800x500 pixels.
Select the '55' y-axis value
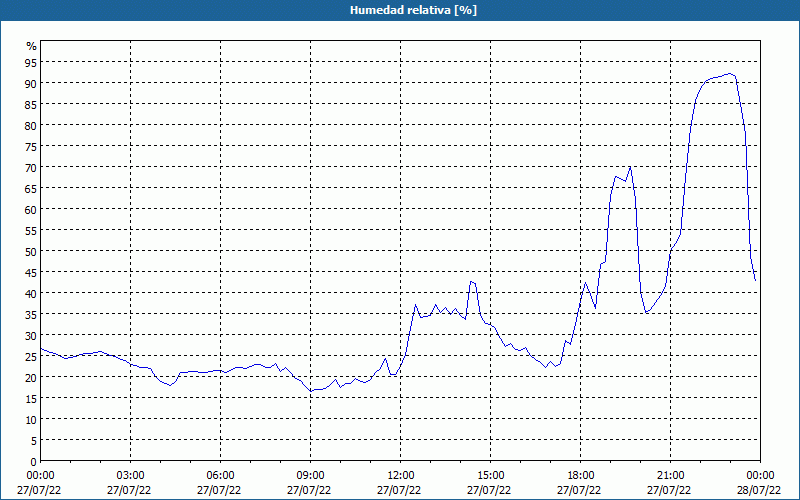(31, 230)
